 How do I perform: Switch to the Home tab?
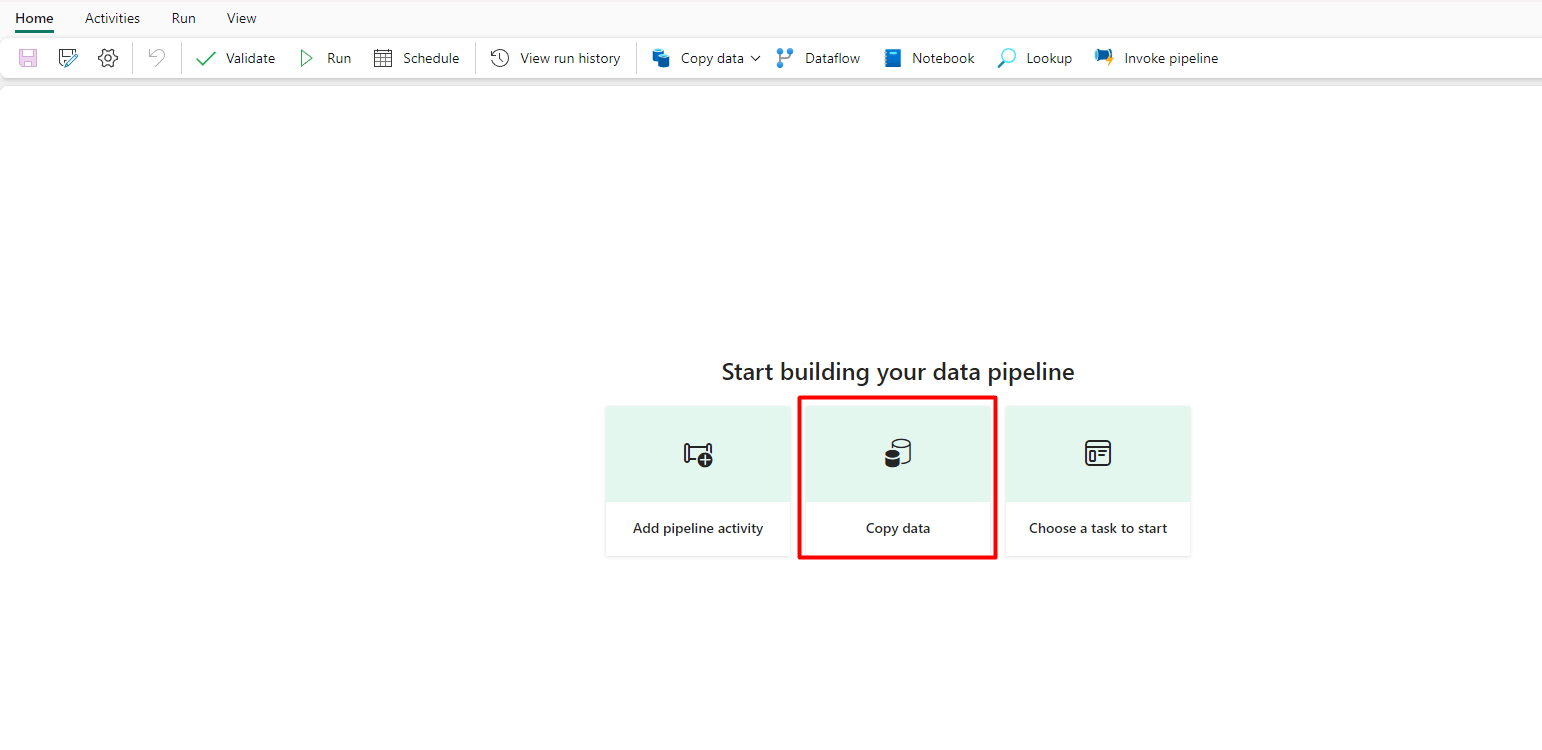click(34, 18)
